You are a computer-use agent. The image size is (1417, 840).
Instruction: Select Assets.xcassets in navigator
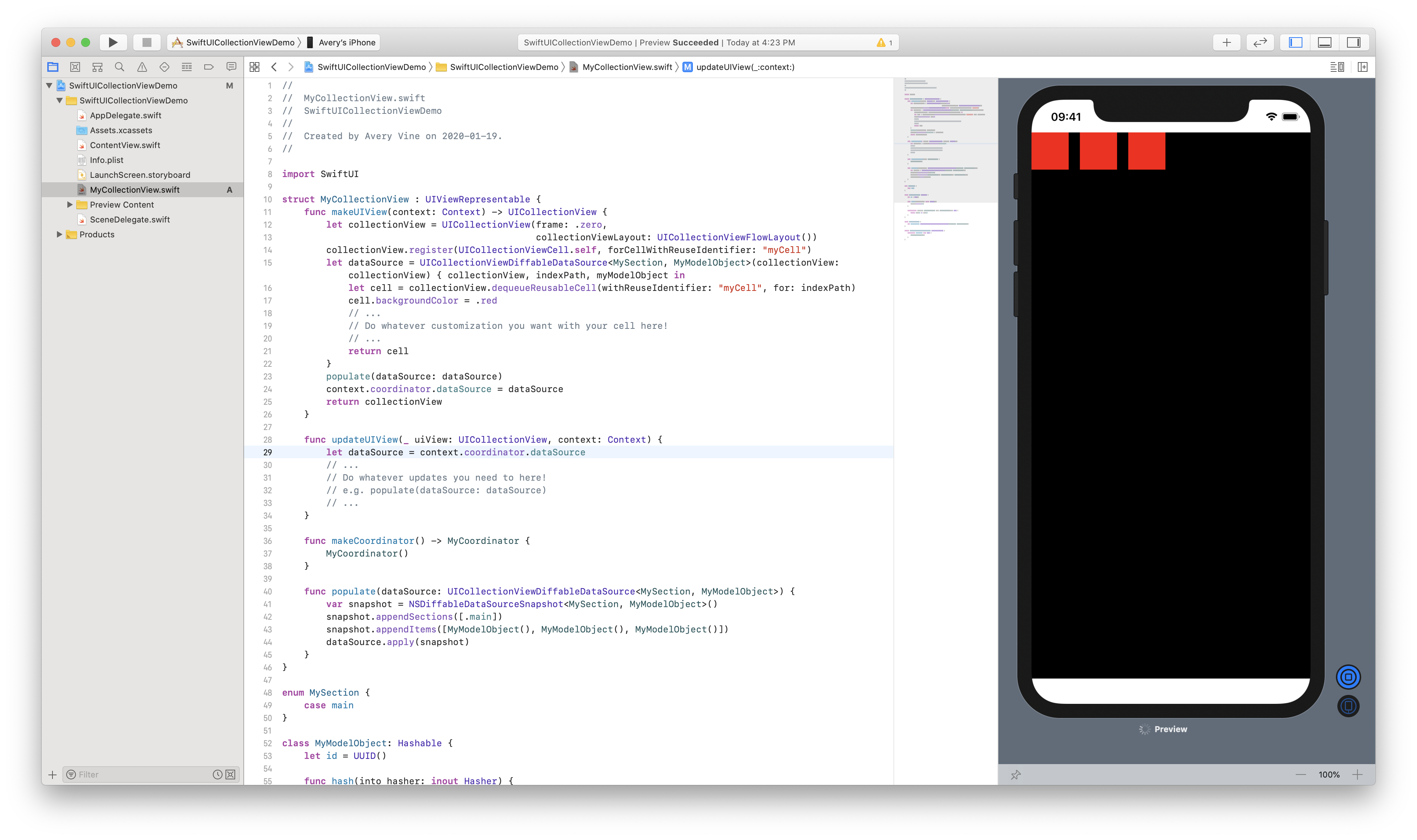tap(121, 130)
